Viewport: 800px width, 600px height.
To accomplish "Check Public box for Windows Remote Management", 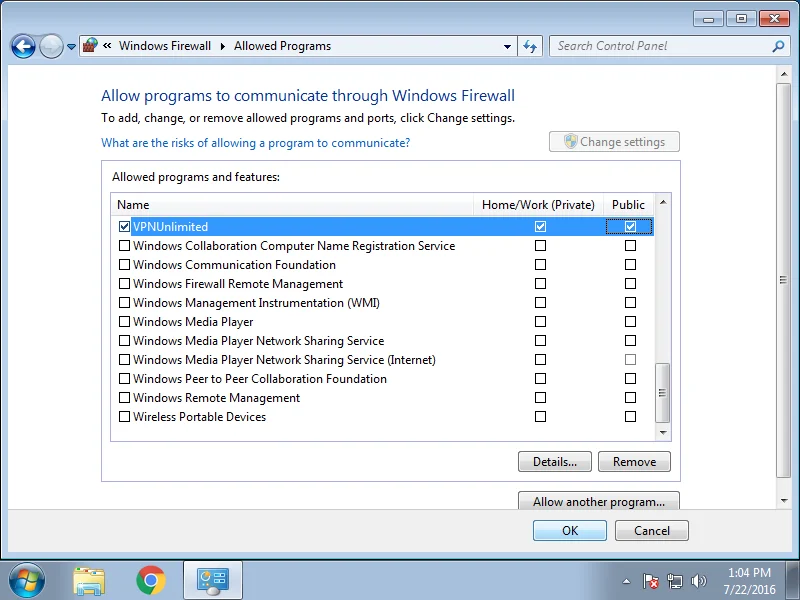I will 630,398.
